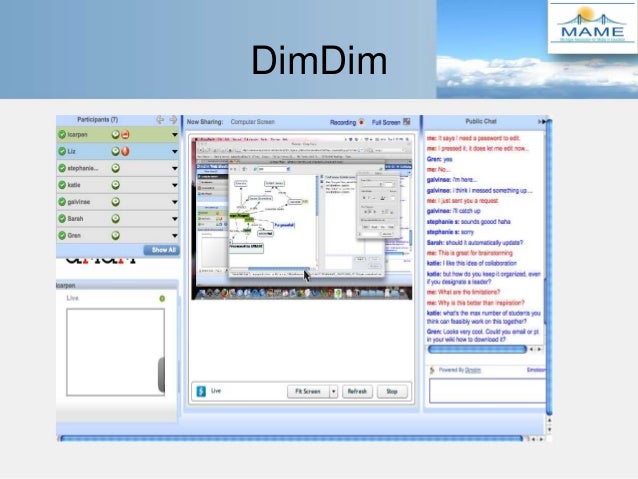
Task: Click stephanie's 'sounds good haha' message
Action: 468,222
